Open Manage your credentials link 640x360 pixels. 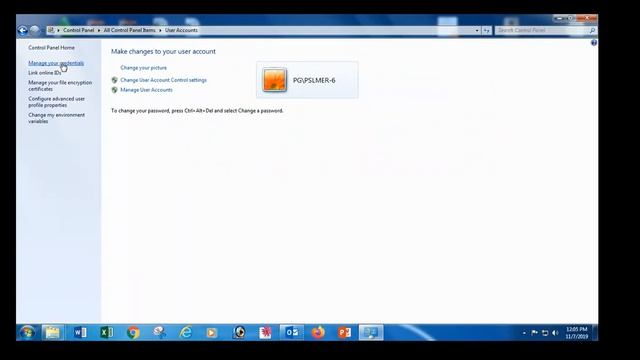tap(56, 63)
